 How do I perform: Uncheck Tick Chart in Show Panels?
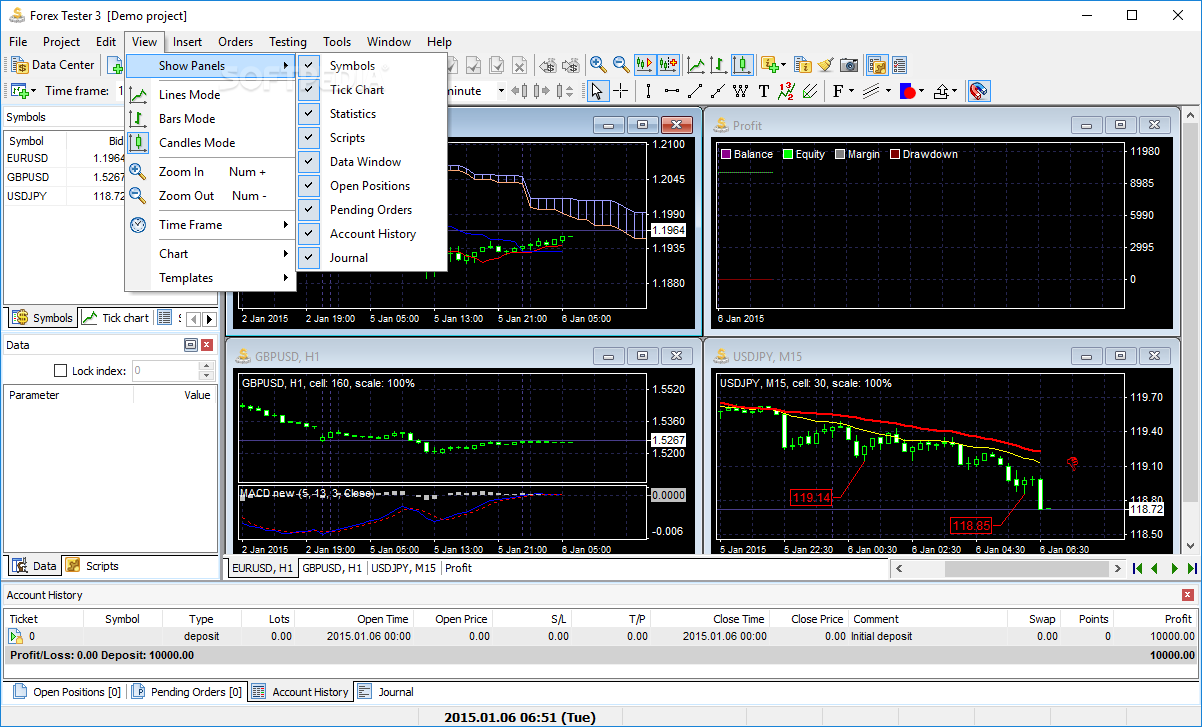[x=371, y=90]
